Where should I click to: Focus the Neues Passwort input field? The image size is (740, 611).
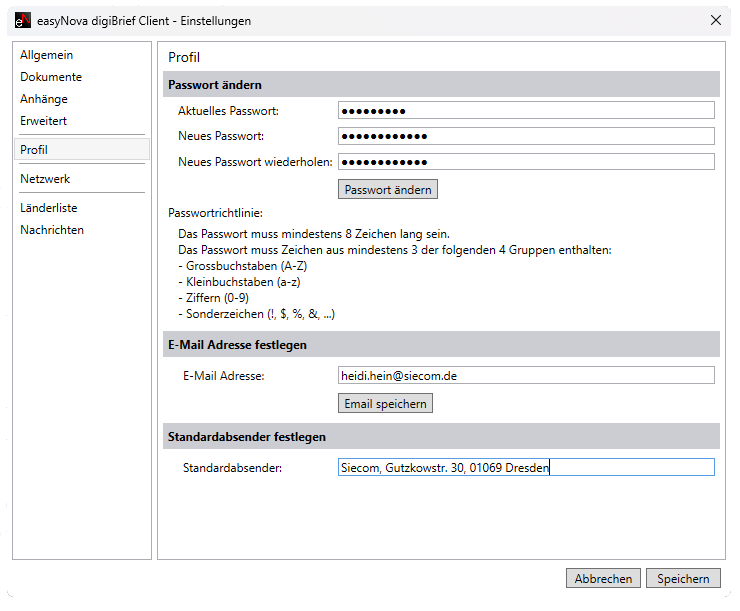pos(526,136)
